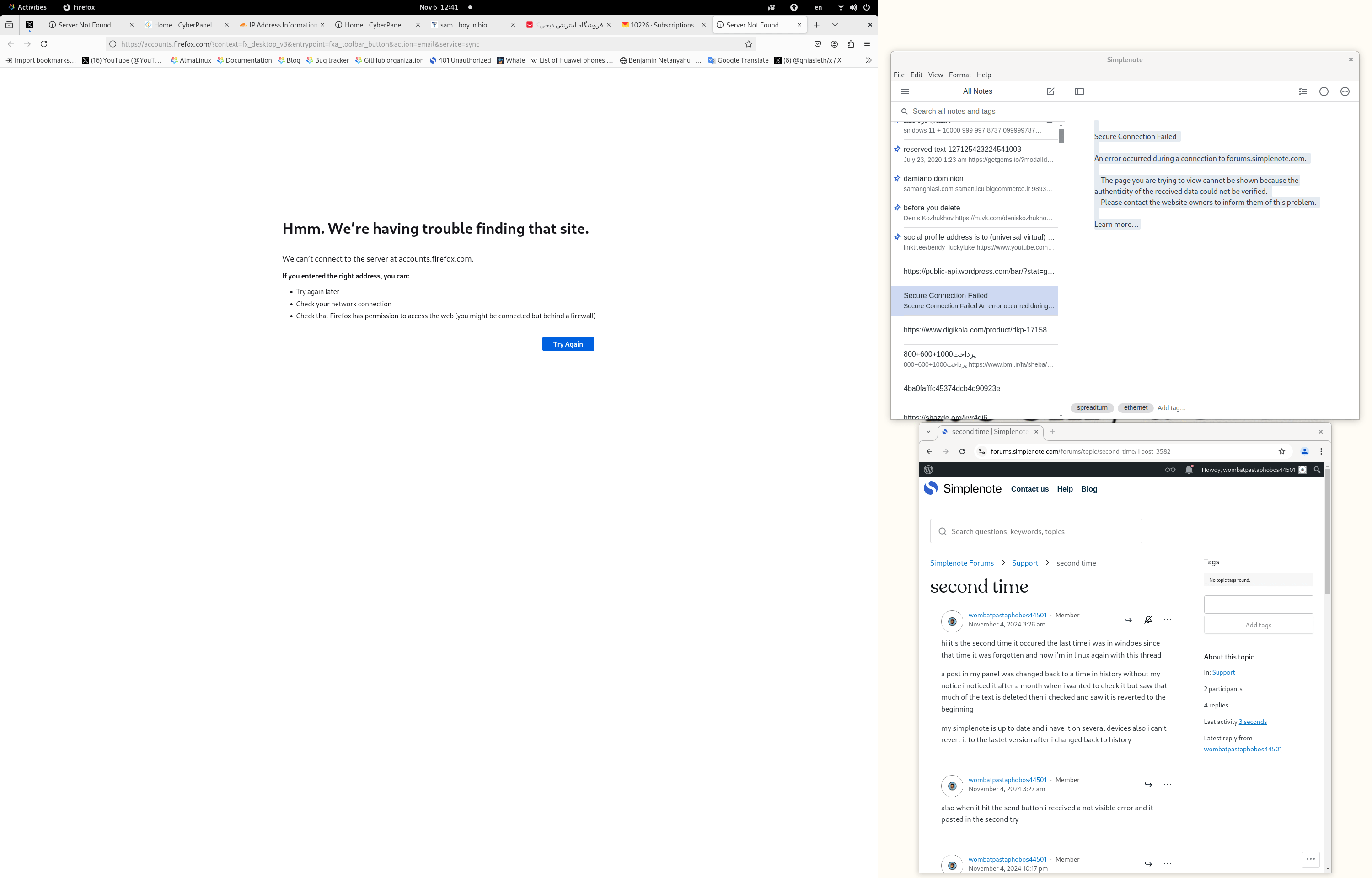
Task: Show more bookmarks with the double chevron
Action: click(868, 60)
